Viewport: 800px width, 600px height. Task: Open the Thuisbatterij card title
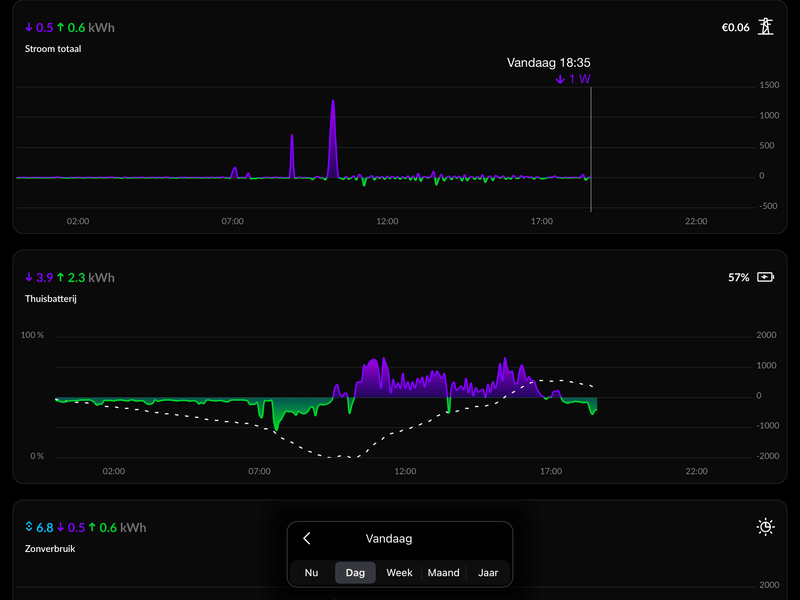pos(51,299)
